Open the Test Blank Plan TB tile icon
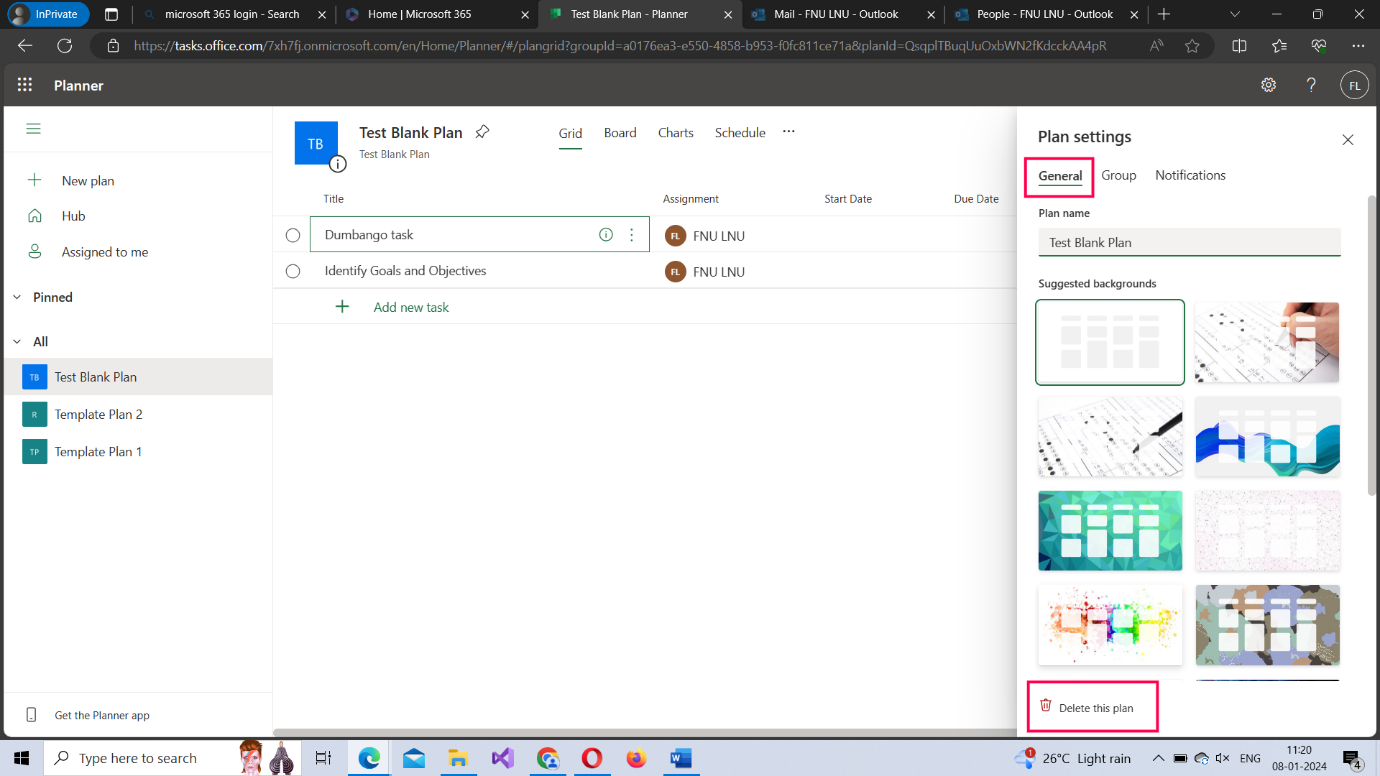The width and height of the screenshot is (1380, 776). click(34, 377)
